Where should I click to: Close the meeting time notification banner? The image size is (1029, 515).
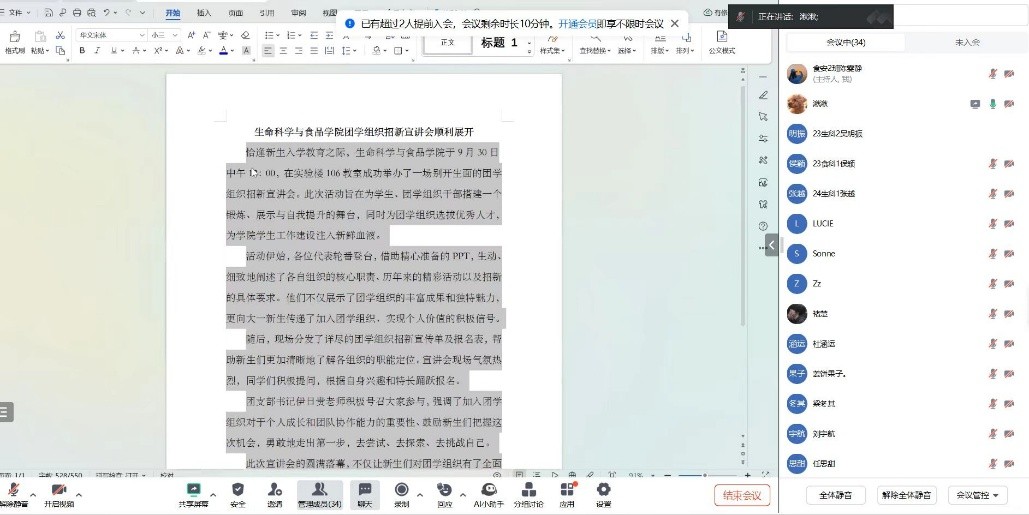coord(674,23)
